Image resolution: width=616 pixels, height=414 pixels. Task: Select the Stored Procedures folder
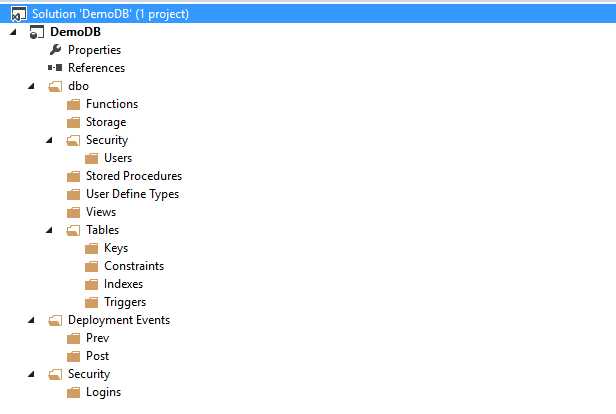134,176
